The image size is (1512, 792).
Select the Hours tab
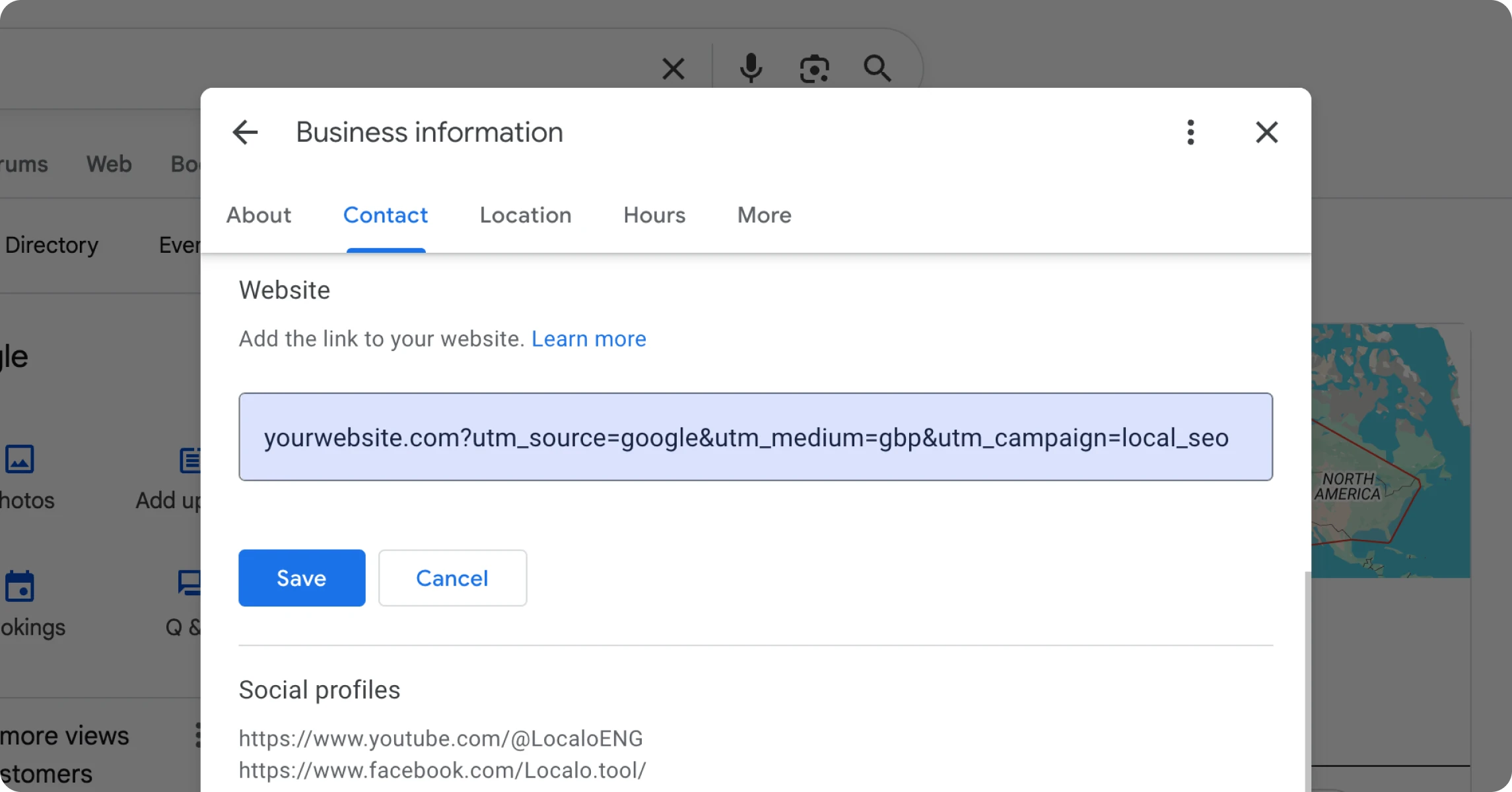654,215
